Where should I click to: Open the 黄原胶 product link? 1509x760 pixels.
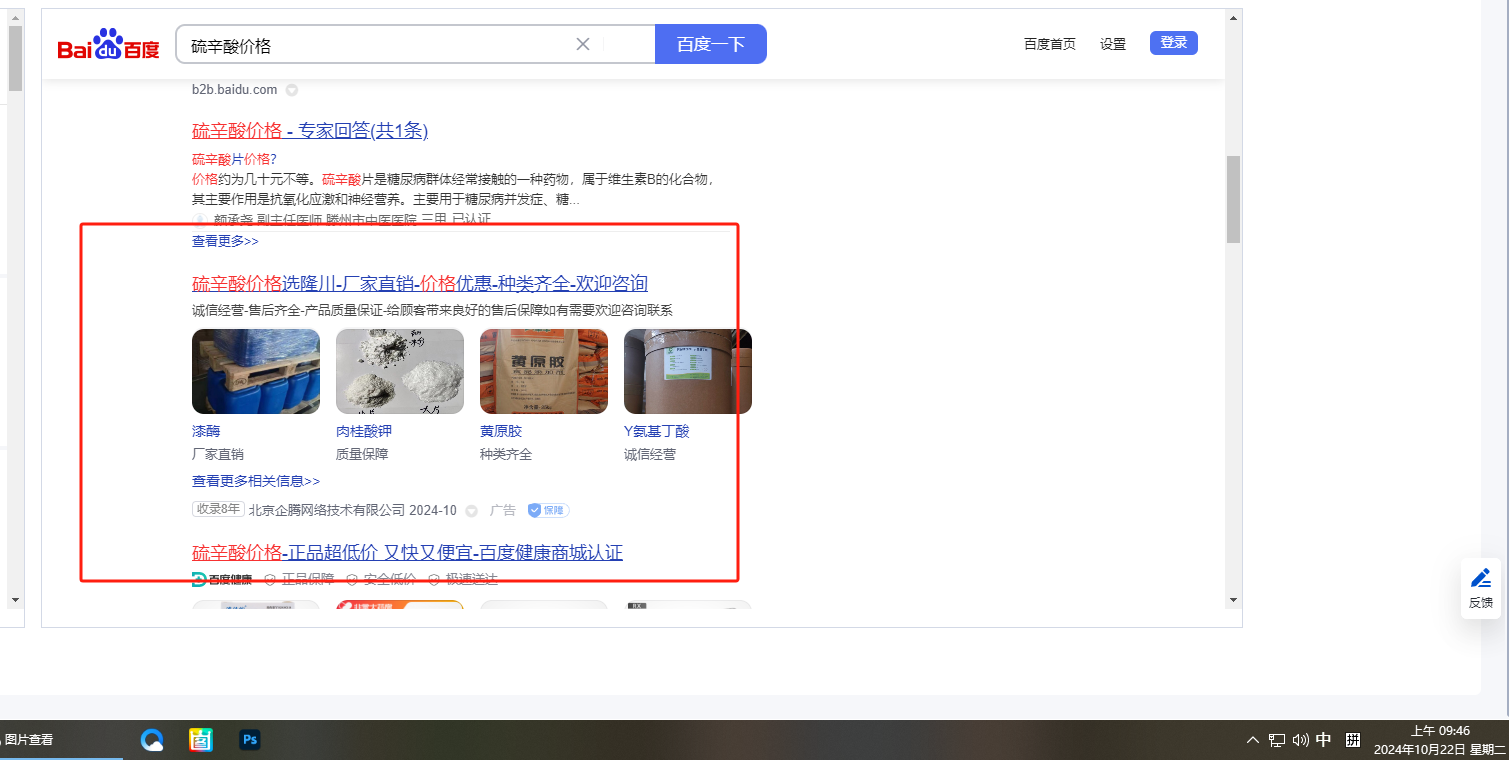pos(501,431)
